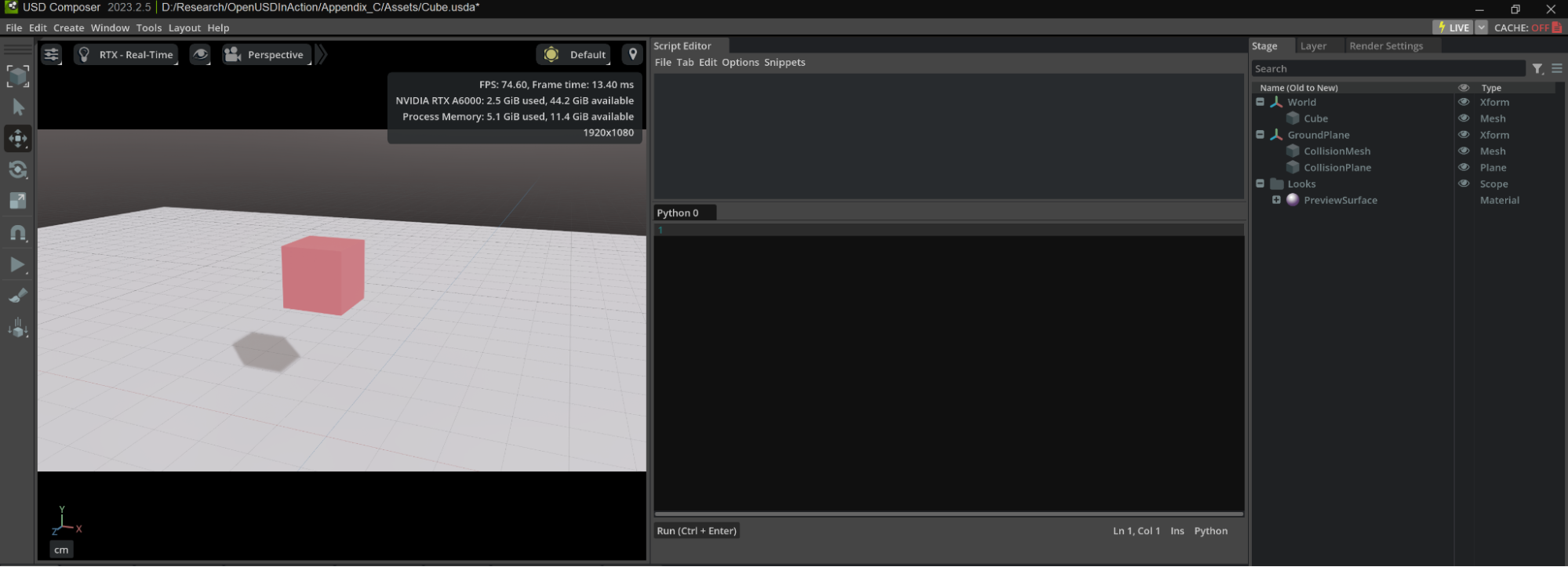Click the Play simulation button
The width and height of the screenshot is (1568, 567).
click(18, 265)
